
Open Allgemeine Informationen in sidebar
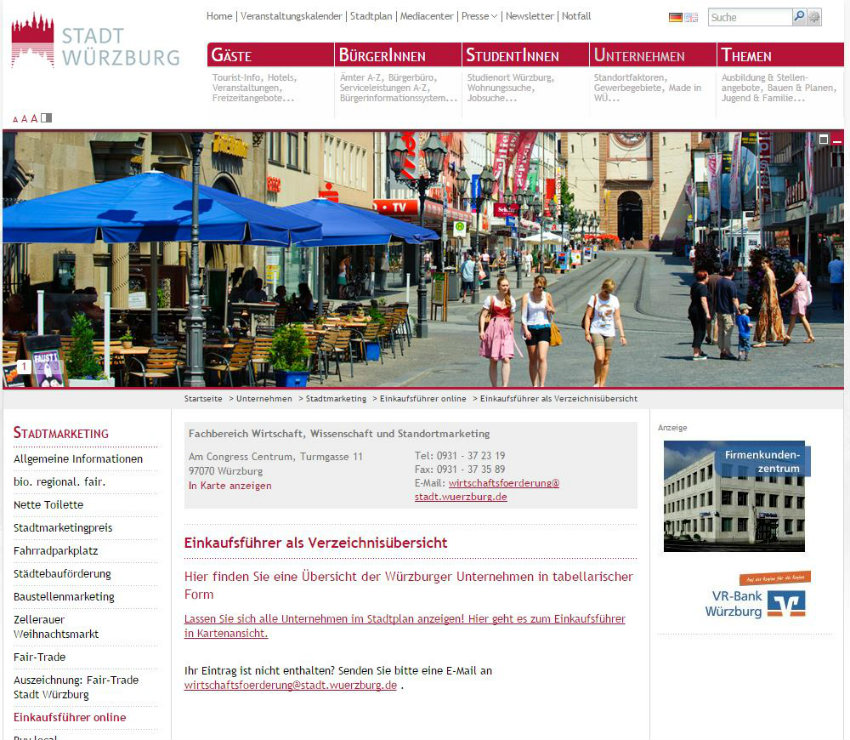click(78, 459)
